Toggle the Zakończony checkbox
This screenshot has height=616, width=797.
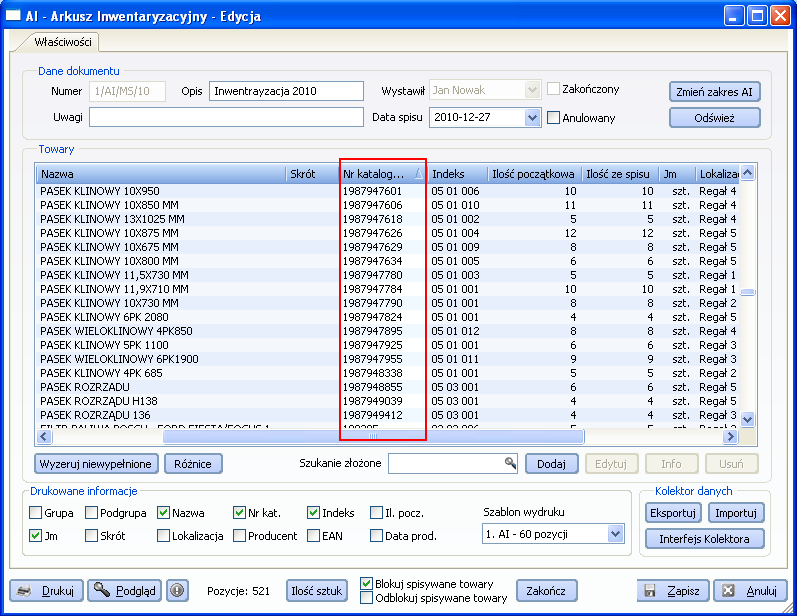553,89
